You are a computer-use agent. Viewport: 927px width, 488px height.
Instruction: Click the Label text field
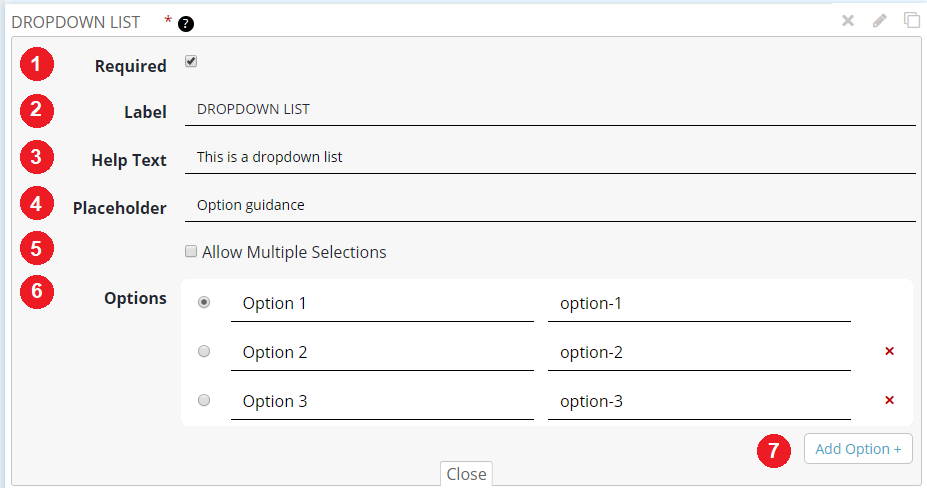550,109
